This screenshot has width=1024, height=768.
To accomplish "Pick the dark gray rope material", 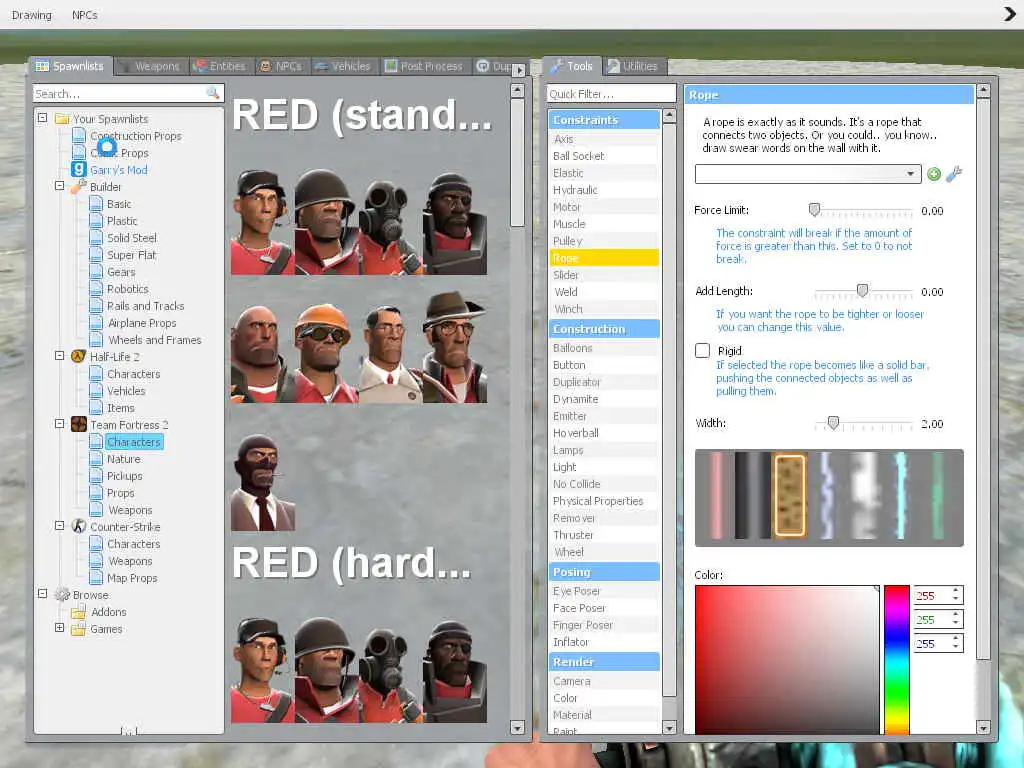I will tap(752, 496).
